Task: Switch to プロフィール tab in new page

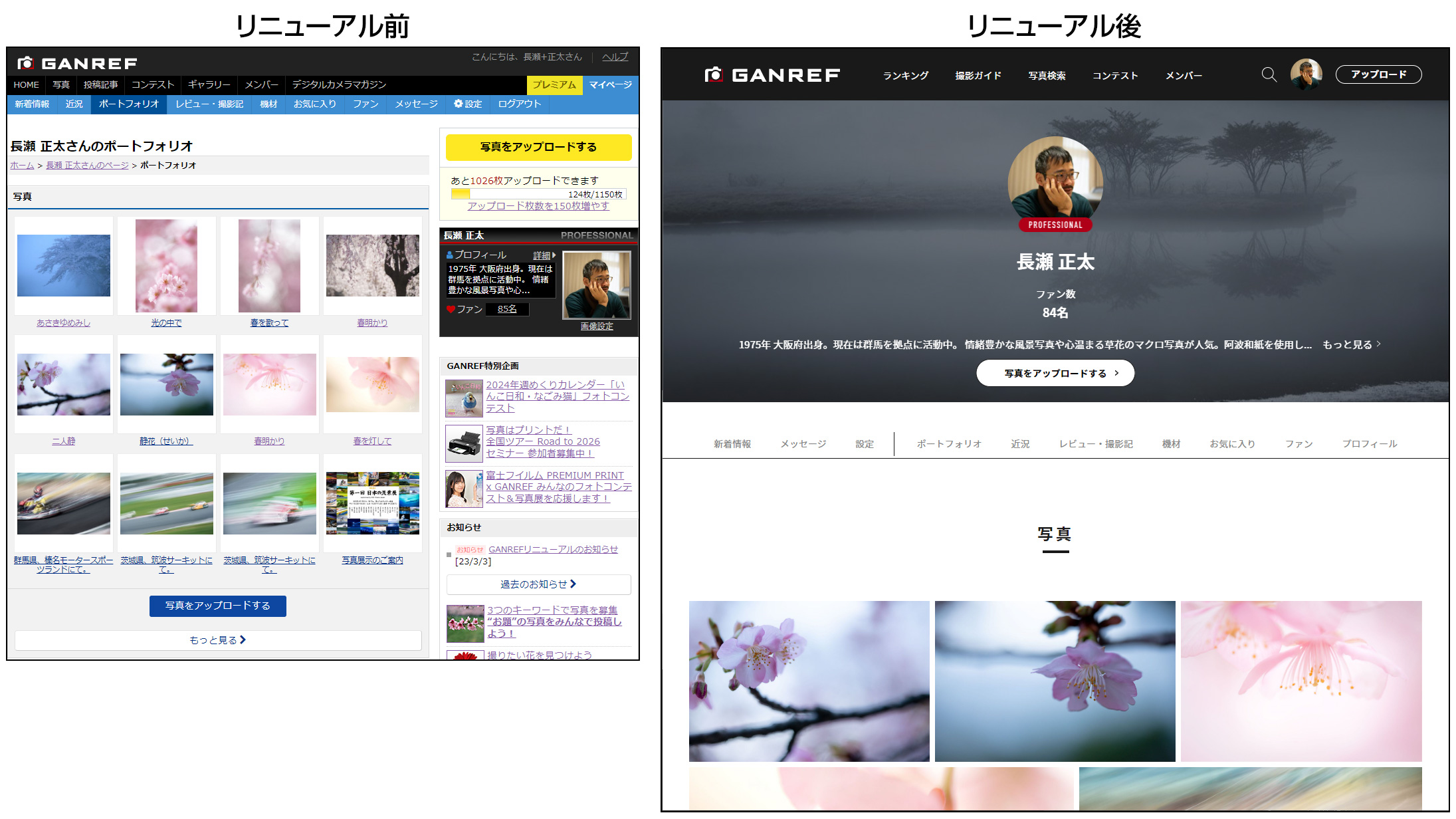Action: (x=1369, y=444)
